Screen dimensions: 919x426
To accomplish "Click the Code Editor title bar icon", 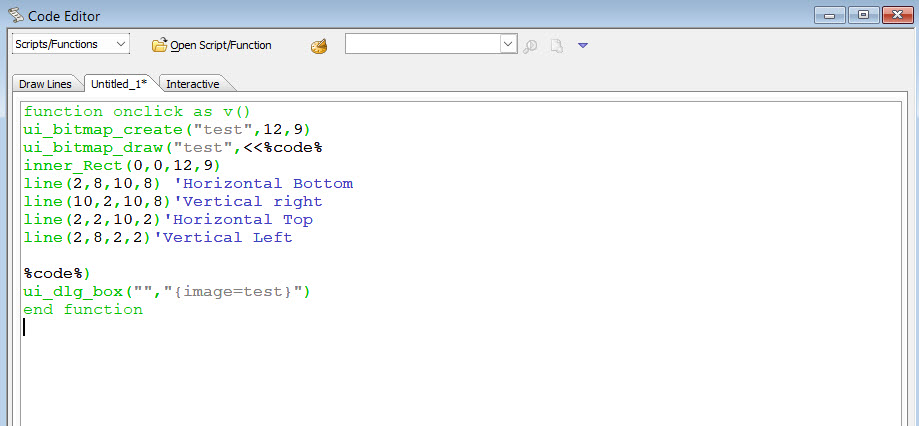I will pyautogui.click(x=15, y=14).
